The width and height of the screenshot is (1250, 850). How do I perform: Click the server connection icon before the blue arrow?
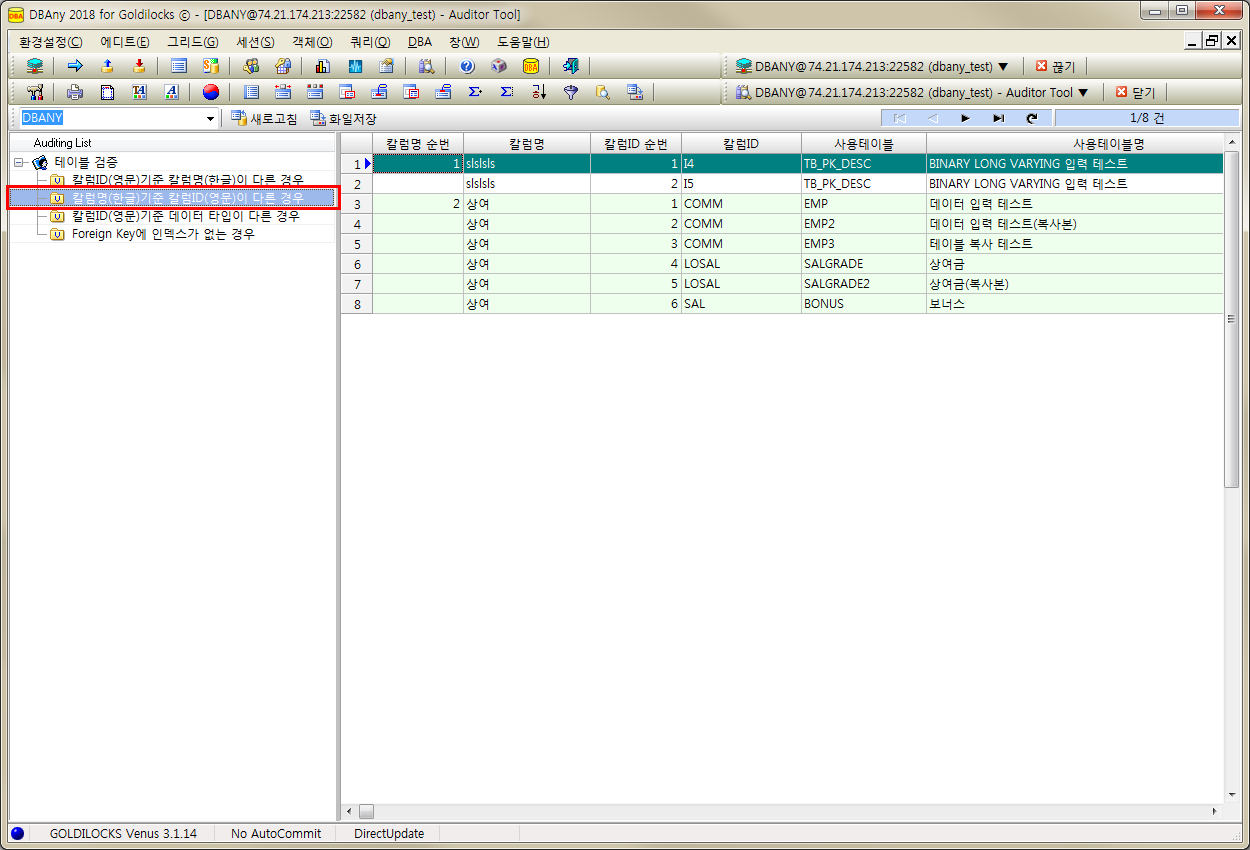click(35, 66)
